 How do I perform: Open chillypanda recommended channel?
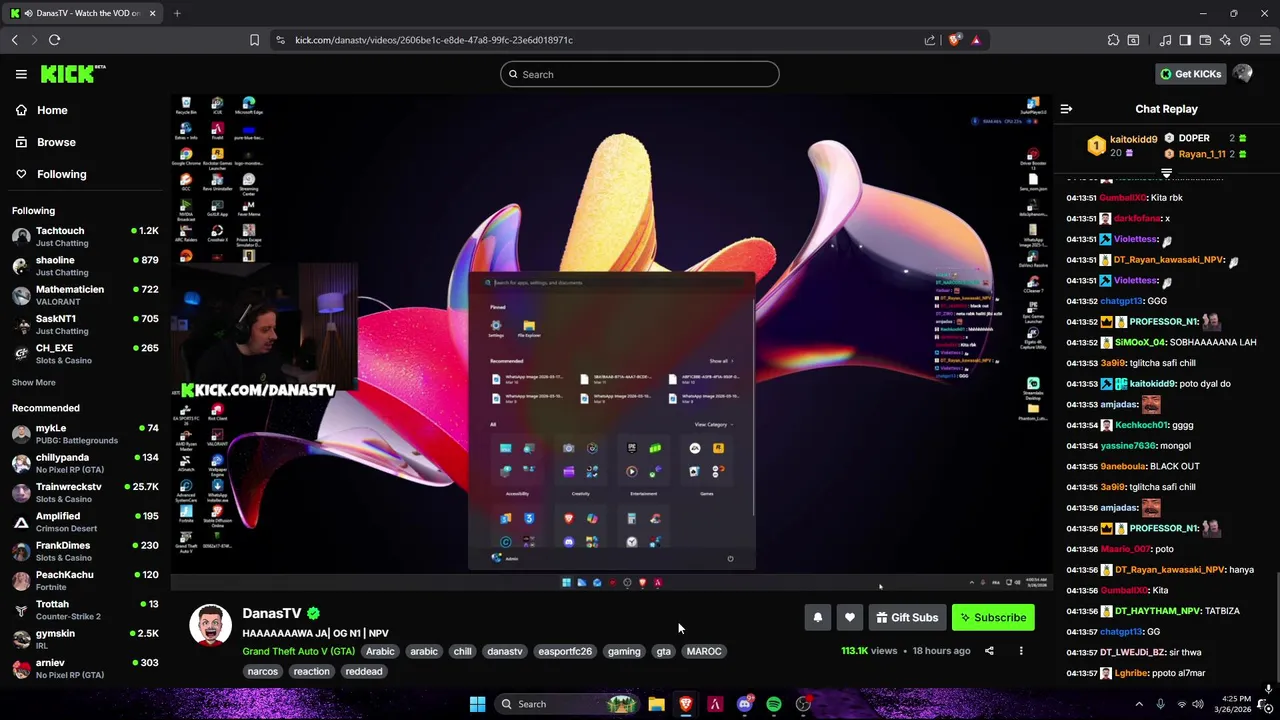(x=85, y=463)
